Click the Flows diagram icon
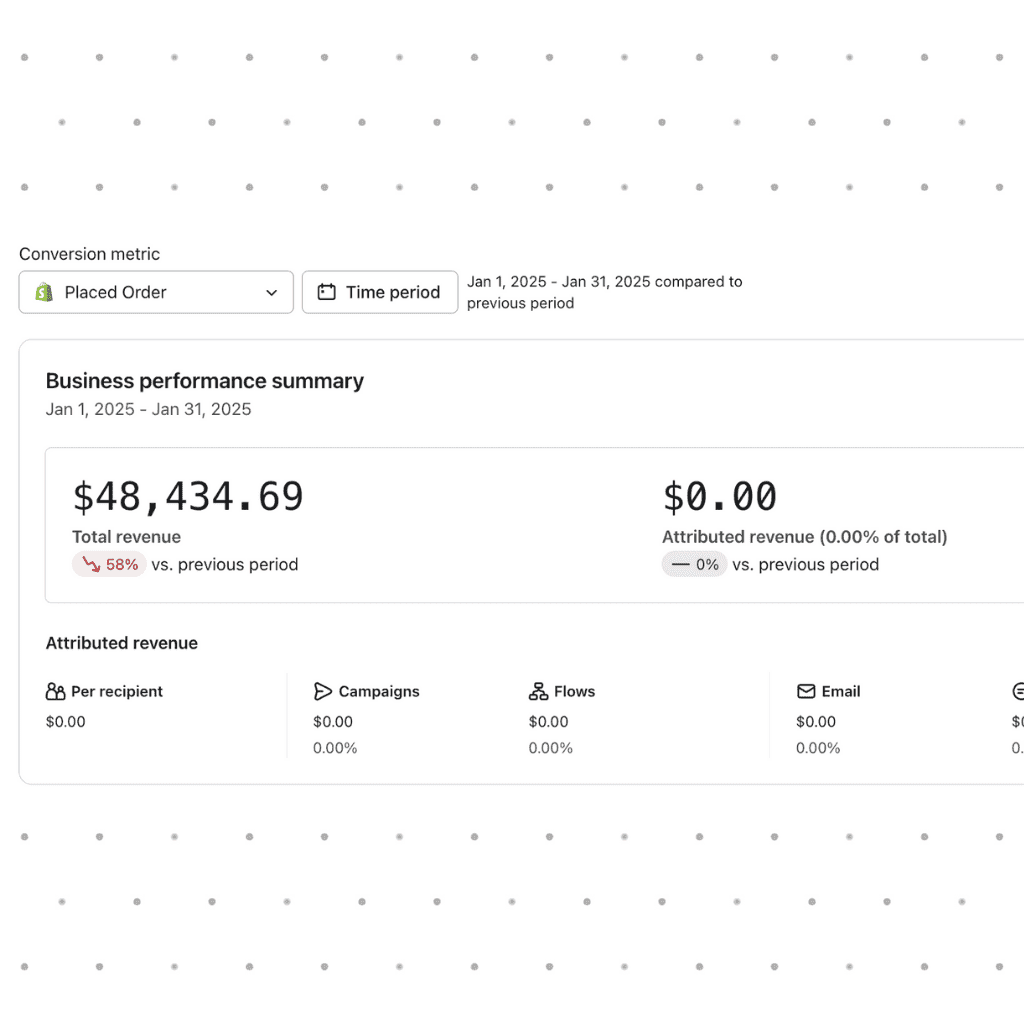 [538, 691]
